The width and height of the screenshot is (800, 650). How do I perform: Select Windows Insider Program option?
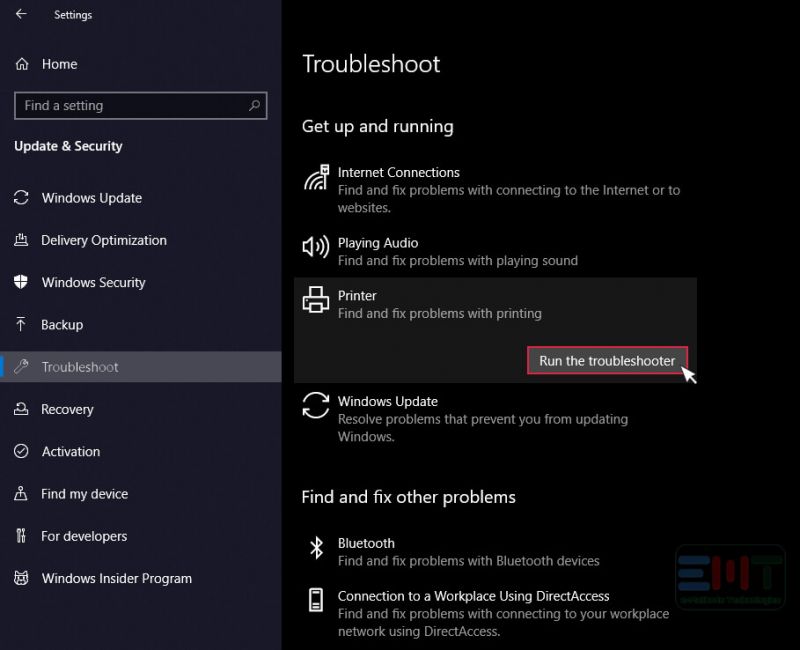tap(116, 579)
